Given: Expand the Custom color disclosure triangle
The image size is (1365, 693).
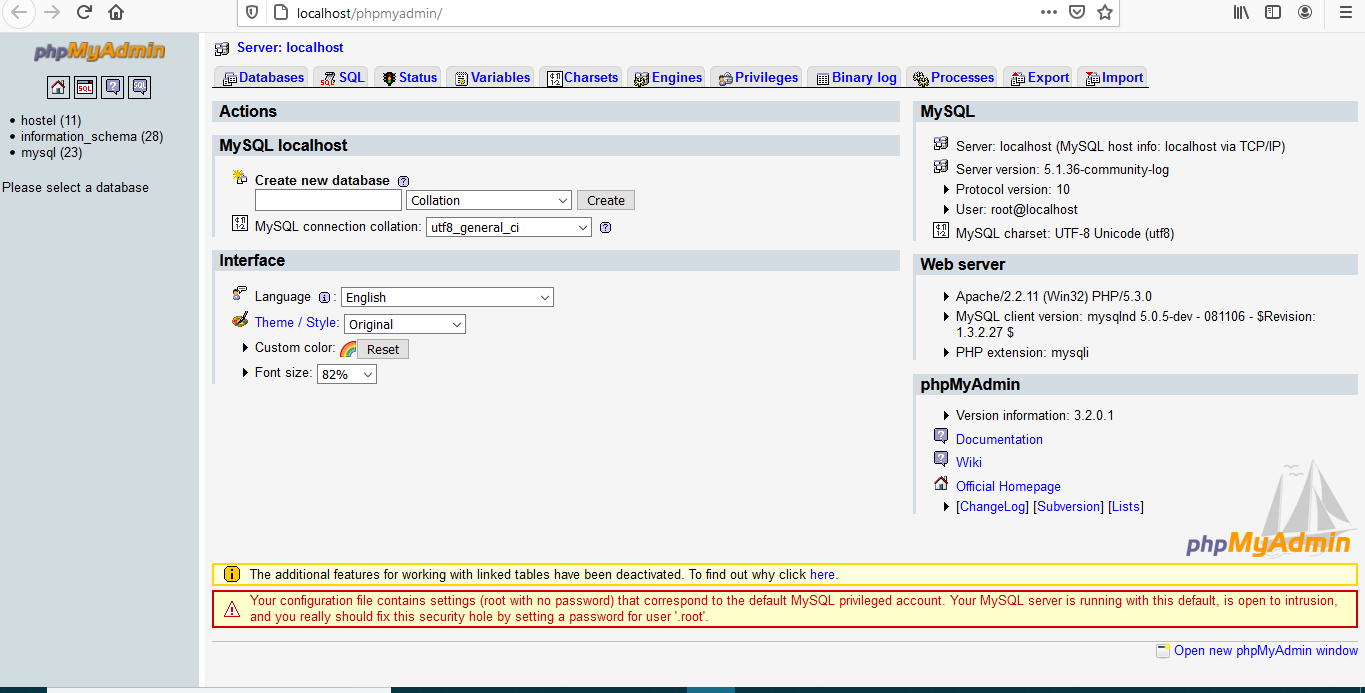Looking at the screenshot, I should (x=245, y=348).
